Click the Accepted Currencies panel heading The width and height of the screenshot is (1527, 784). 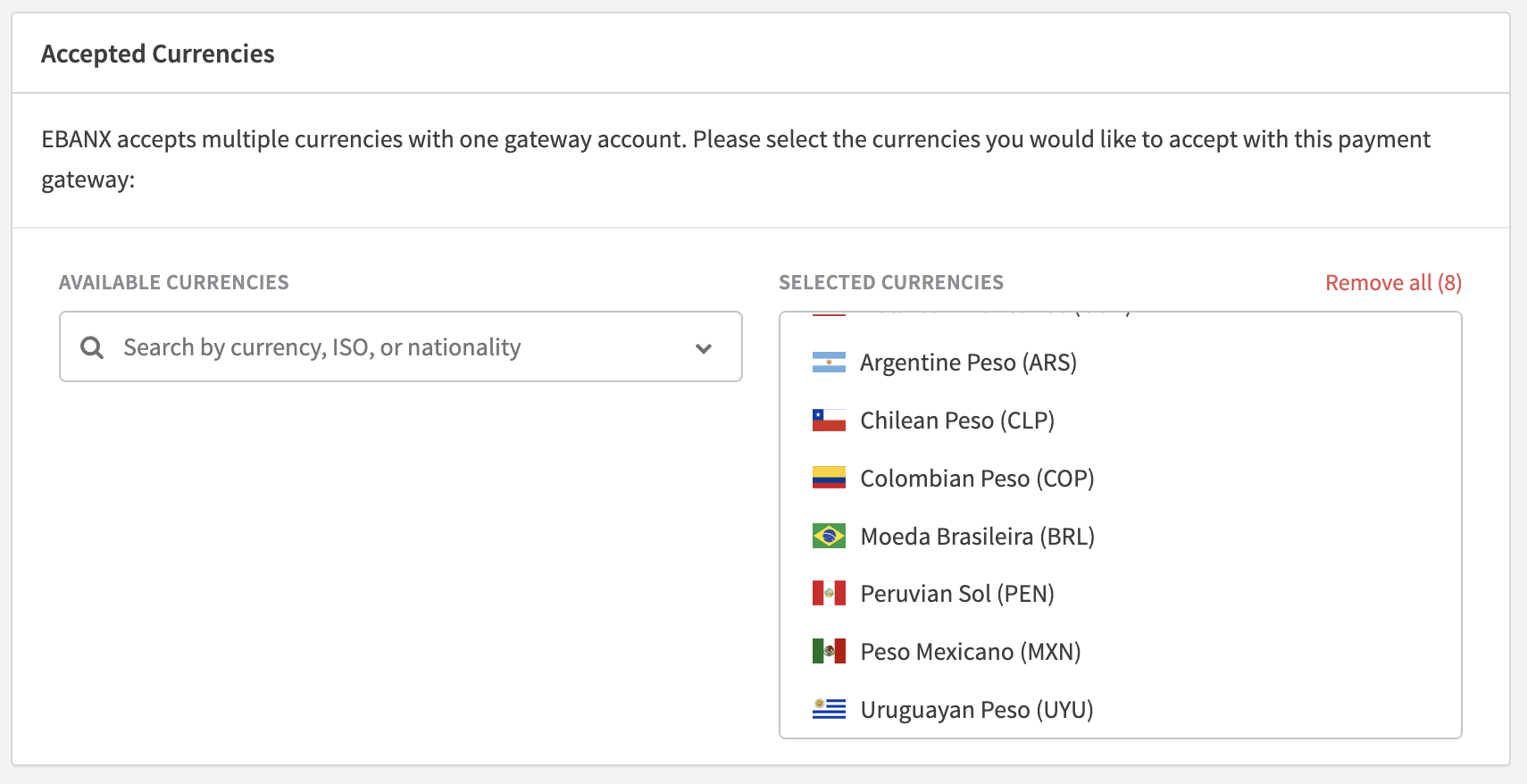click(158, 54)
